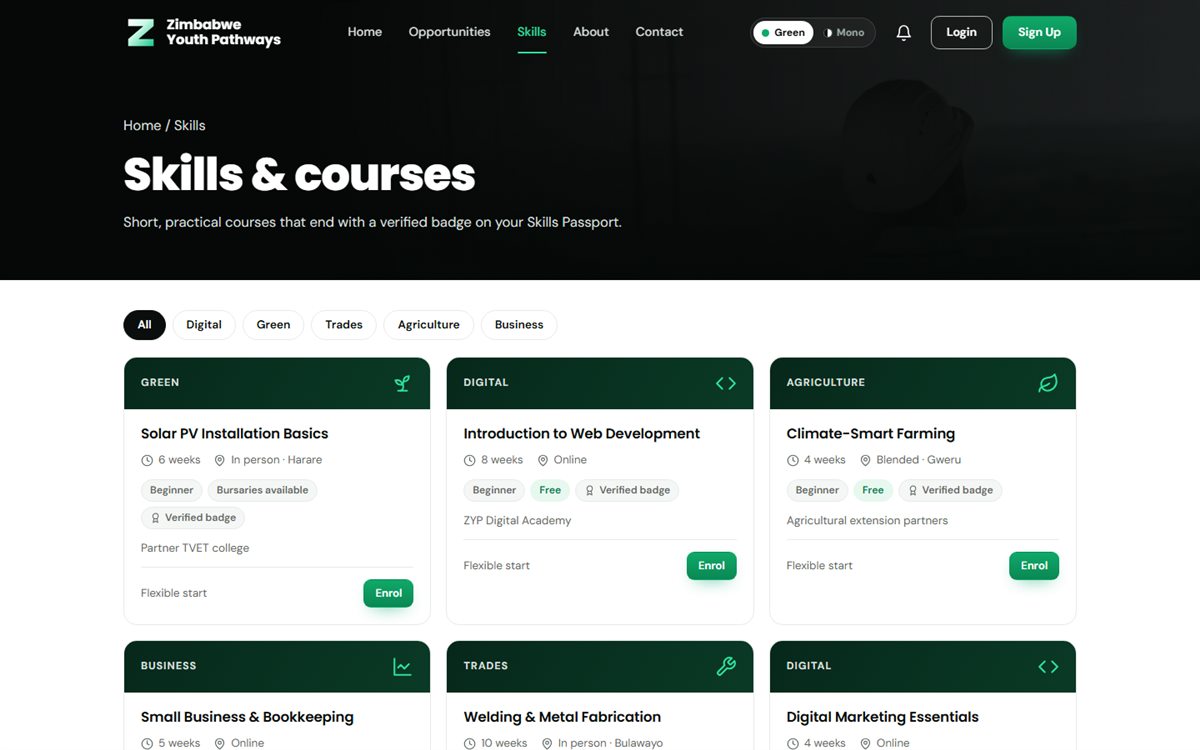This screenshot has width=1200, height=750.
Task: Filter courses by Trades
Action: tap(344, 325)
